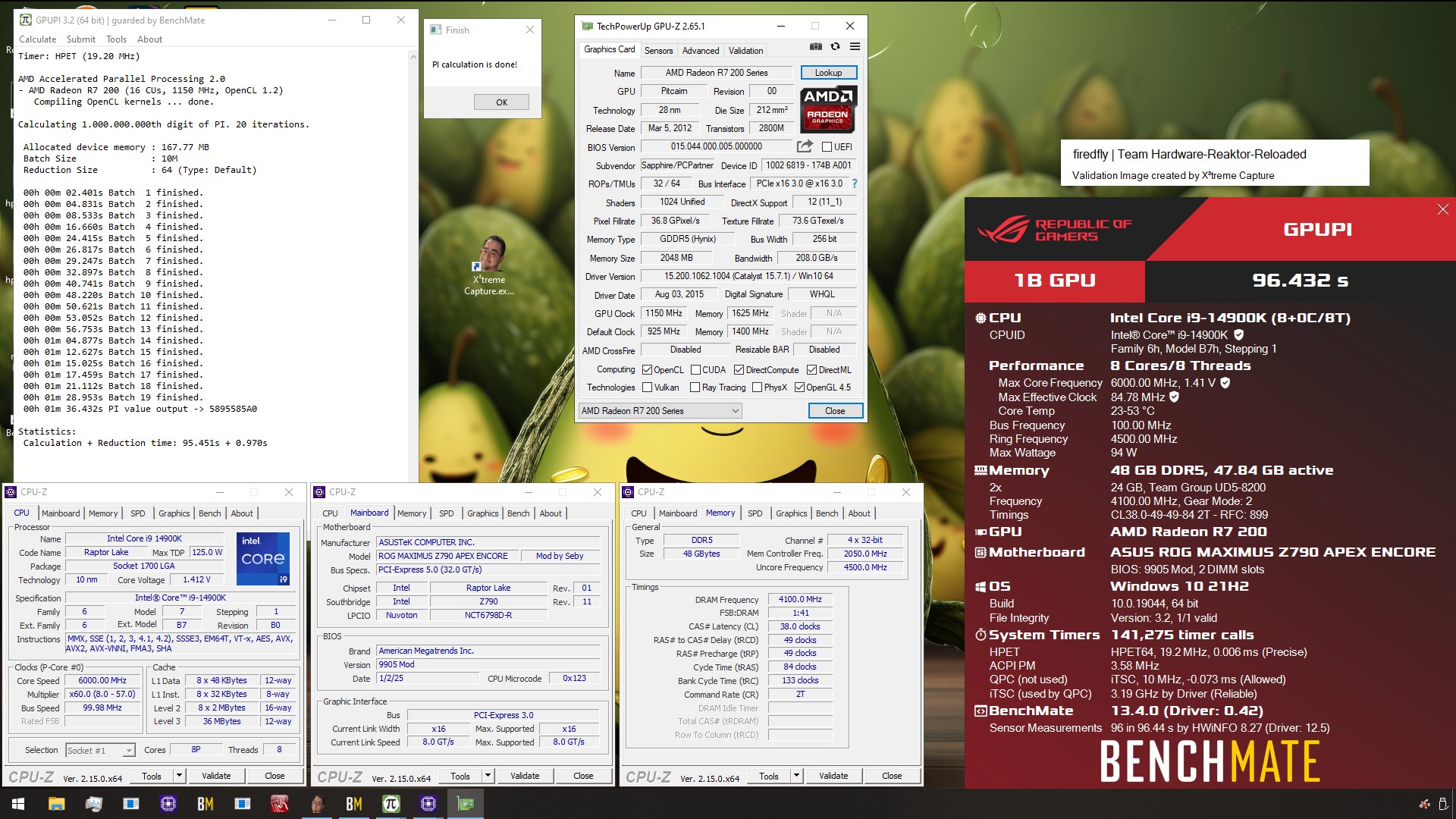Open the Tools menu in GPUPI

click(x=116, y=39)
